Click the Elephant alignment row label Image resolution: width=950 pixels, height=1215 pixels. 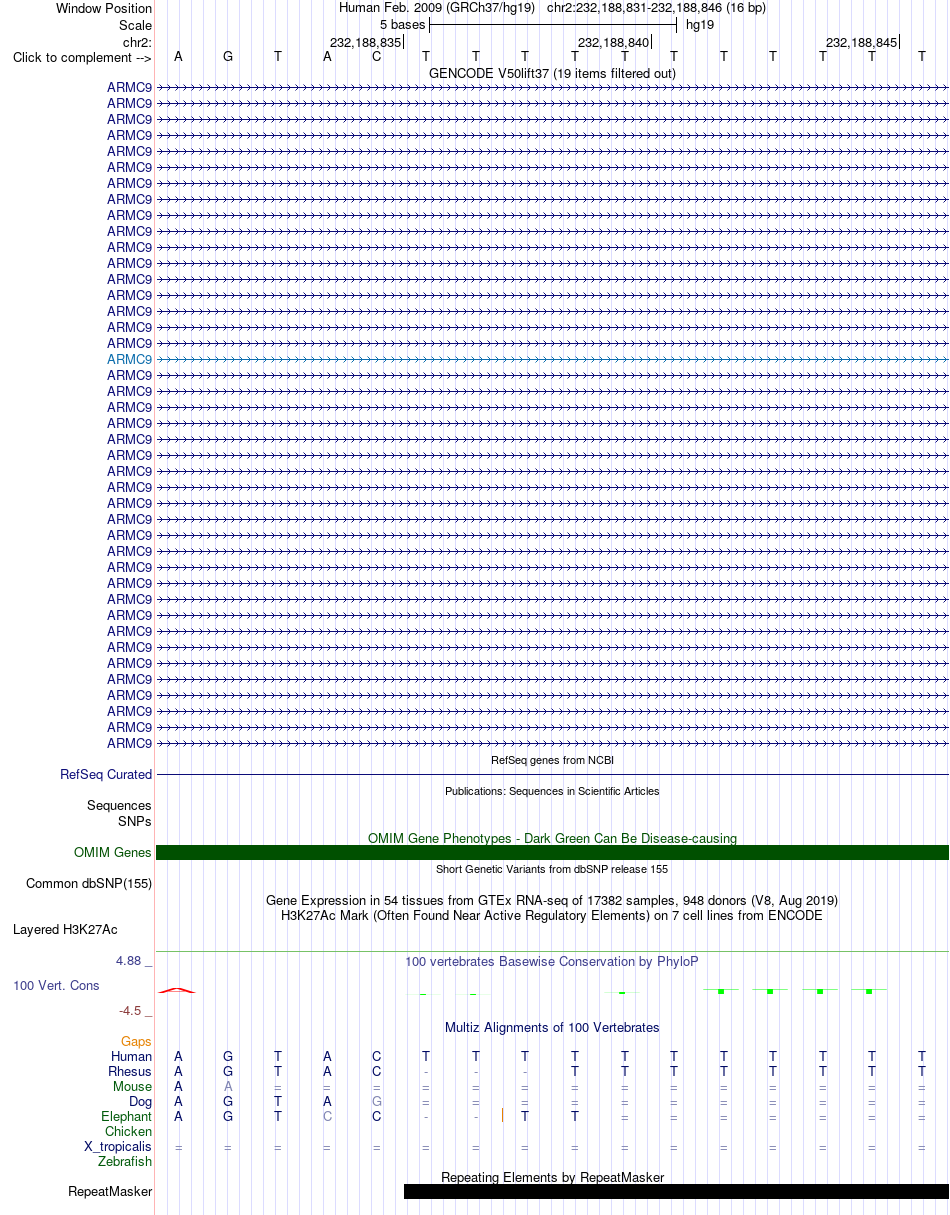126,1116
